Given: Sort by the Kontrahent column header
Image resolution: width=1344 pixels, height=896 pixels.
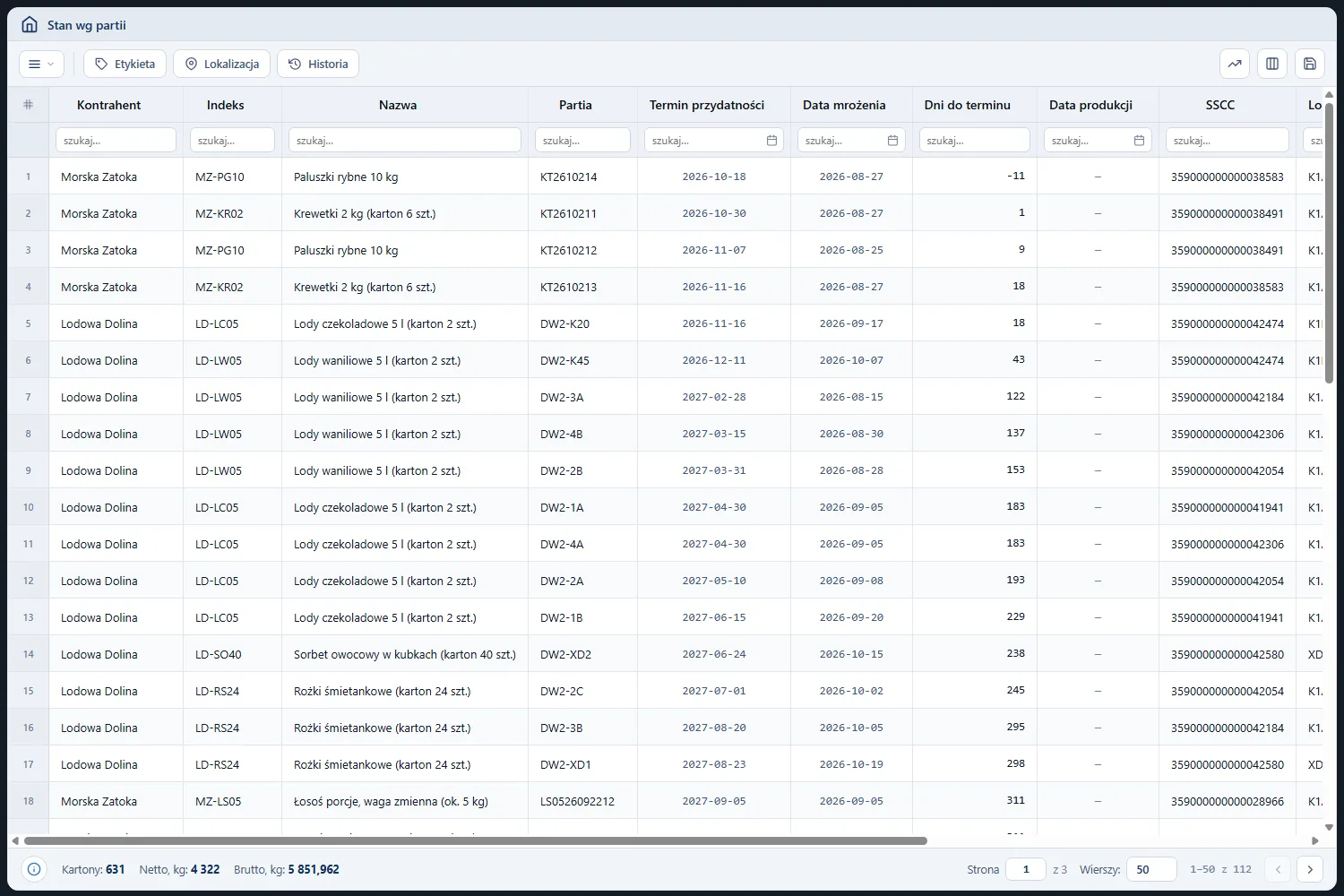Looking at the screenshot, I should pos(108,105).
